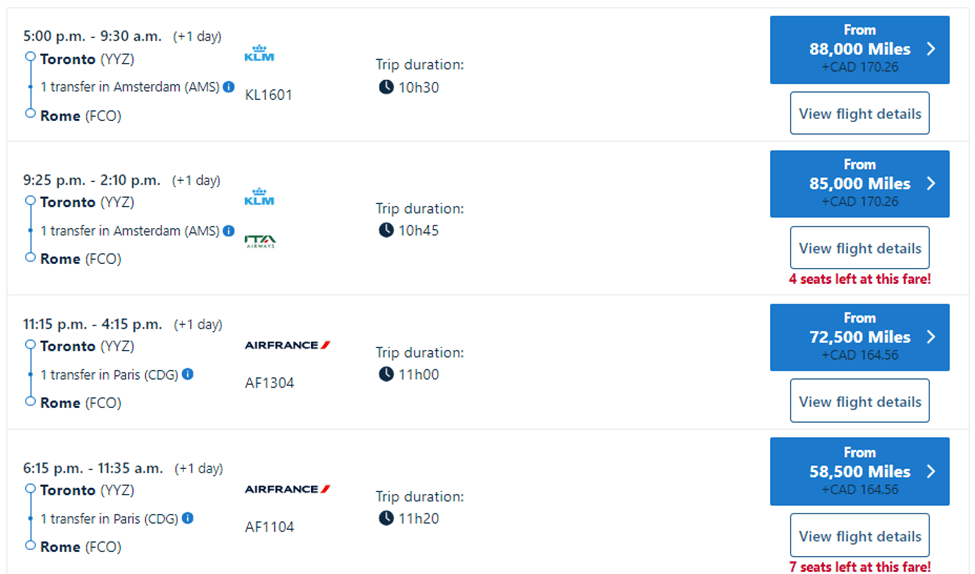
Task: Click info icon beside Amsterdam transfer on 5:00 p.m. flight
Action: click(x=228, y=87)
